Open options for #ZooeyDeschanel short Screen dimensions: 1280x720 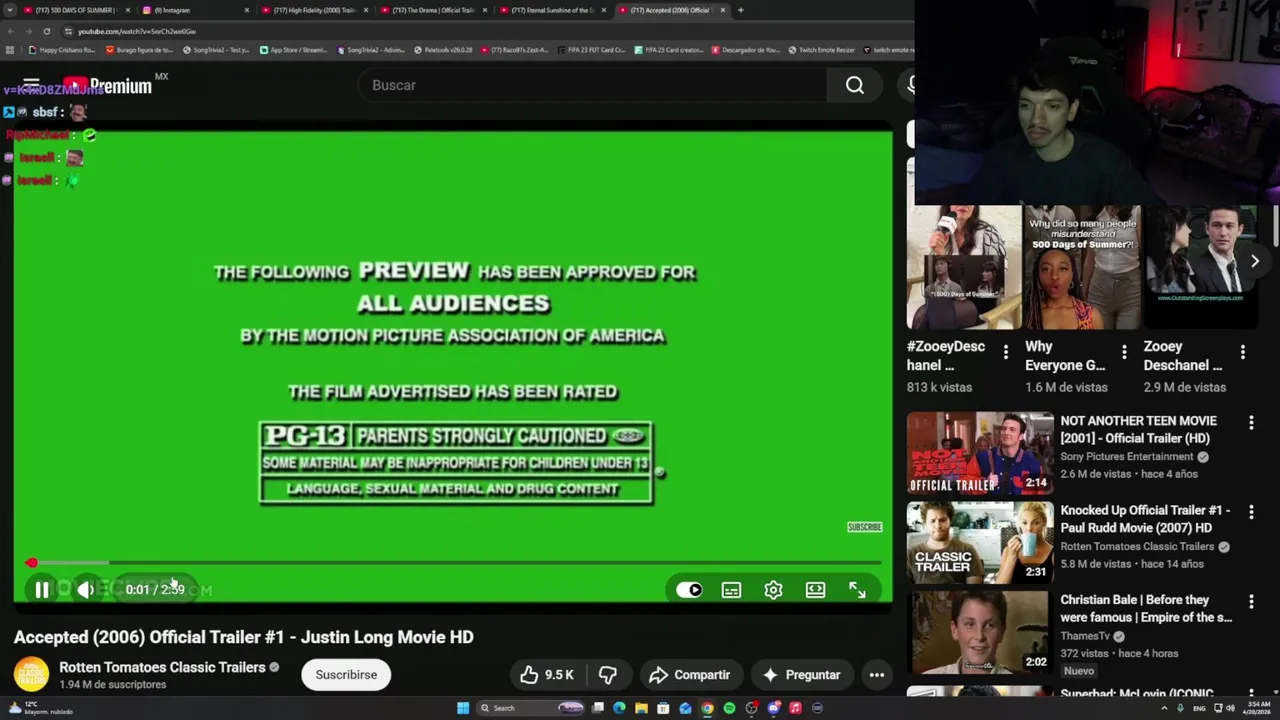click(1005, 352)
